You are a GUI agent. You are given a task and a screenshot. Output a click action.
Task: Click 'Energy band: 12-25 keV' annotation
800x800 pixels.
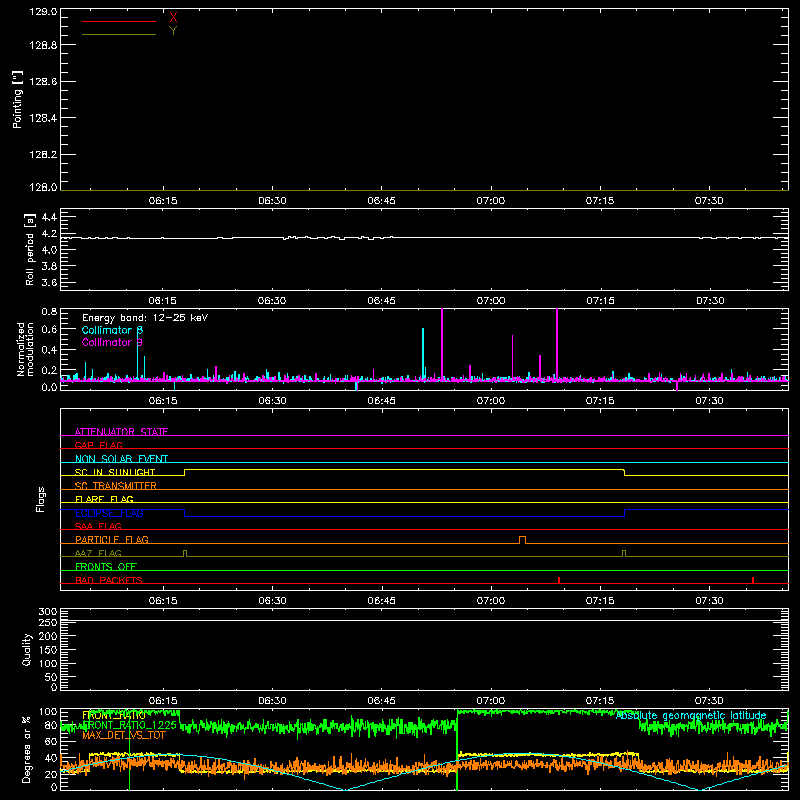pyautogui.click(x=145, y=318)
